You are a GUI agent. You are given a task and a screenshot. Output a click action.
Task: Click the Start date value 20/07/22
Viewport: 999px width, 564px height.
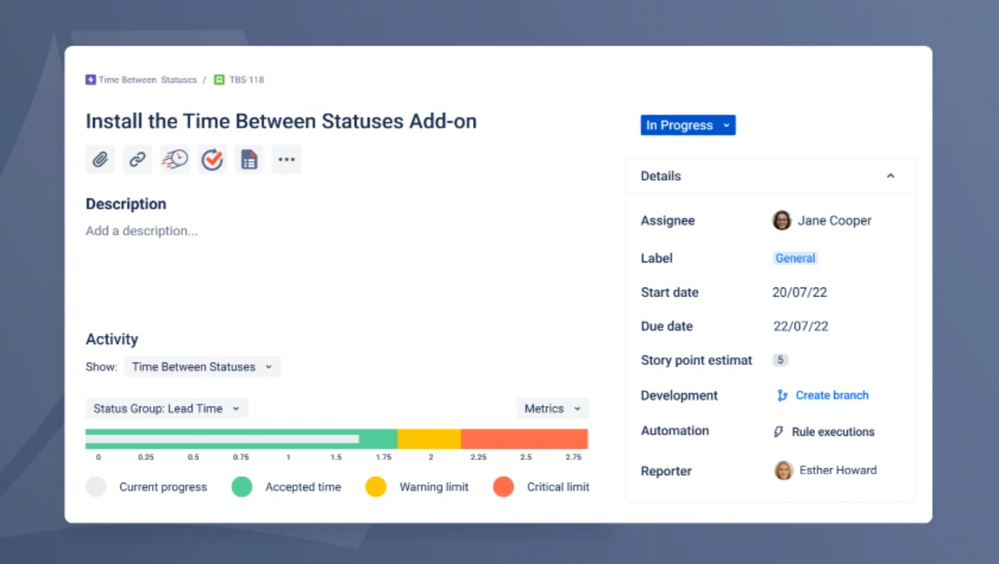(800, 293)
